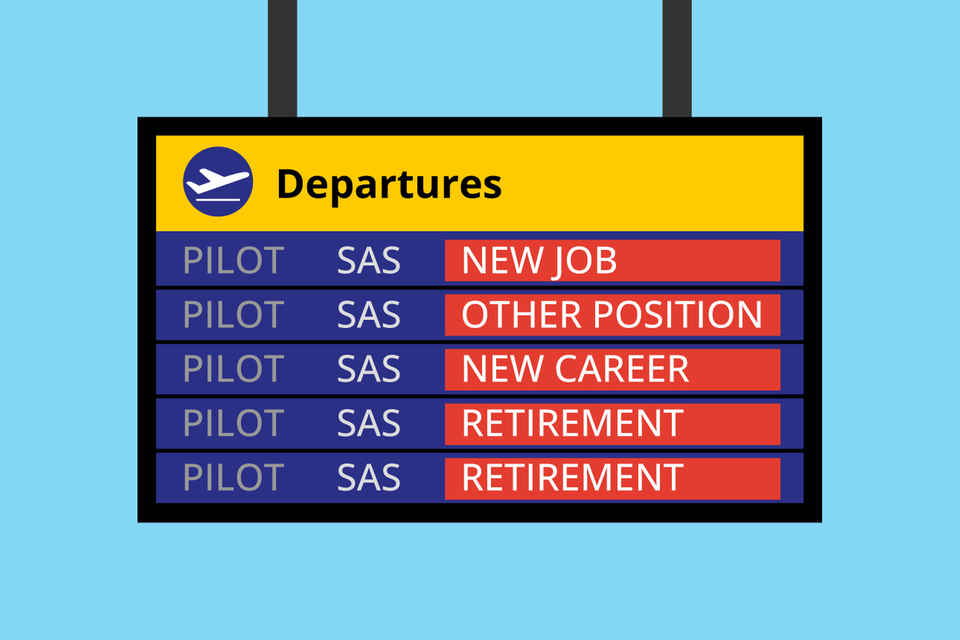Click PILOT in the upper RETIREMENT row

click(x=233, y=423)
